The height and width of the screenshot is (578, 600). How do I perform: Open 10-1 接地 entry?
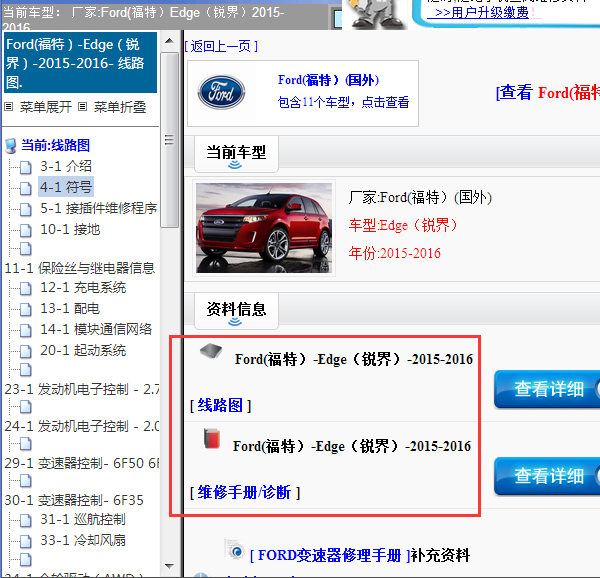click(x=70, y=230)
